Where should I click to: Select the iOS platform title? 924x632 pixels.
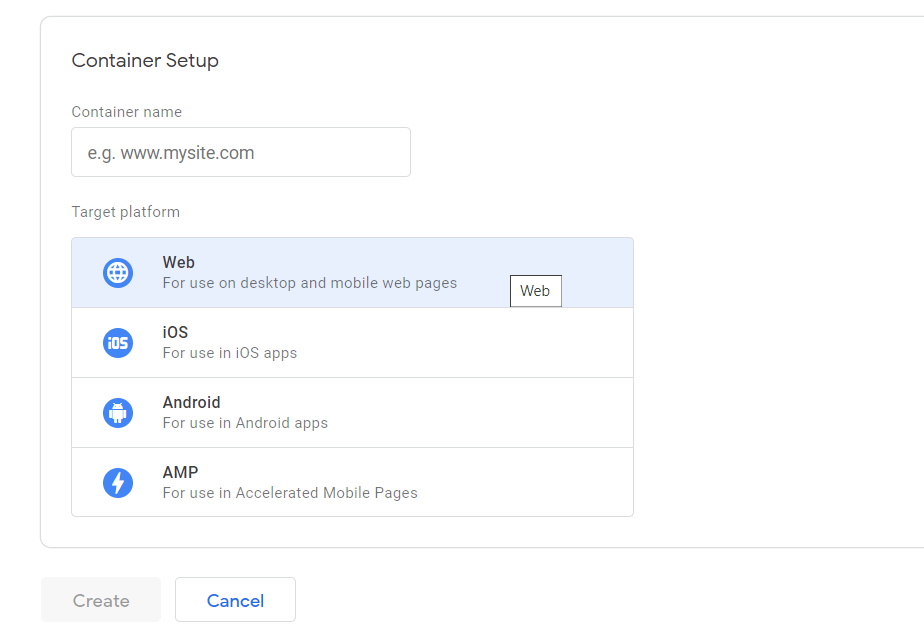(x=175, y=333)
